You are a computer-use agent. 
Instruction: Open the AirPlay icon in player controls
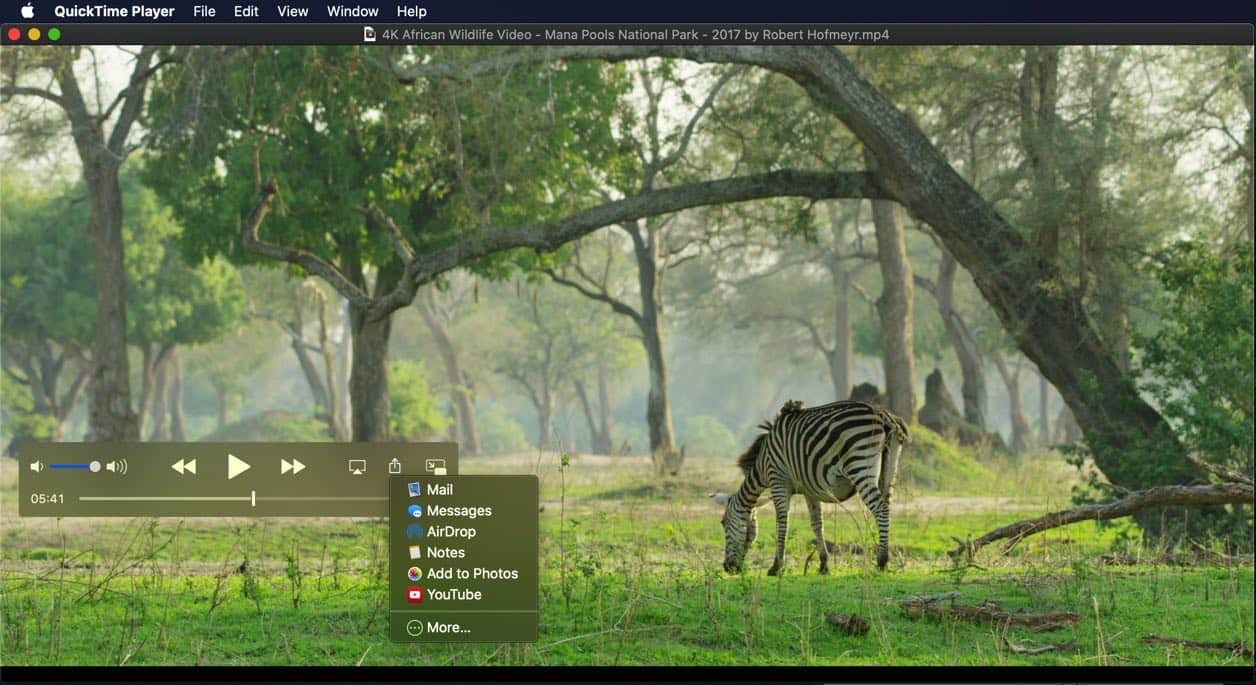click(x=357, y=467)
